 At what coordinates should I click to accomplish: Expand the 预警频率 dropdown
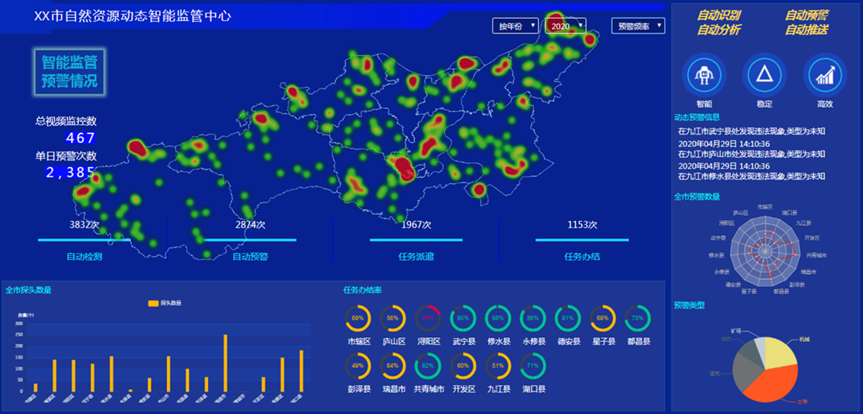click(638, 26)
